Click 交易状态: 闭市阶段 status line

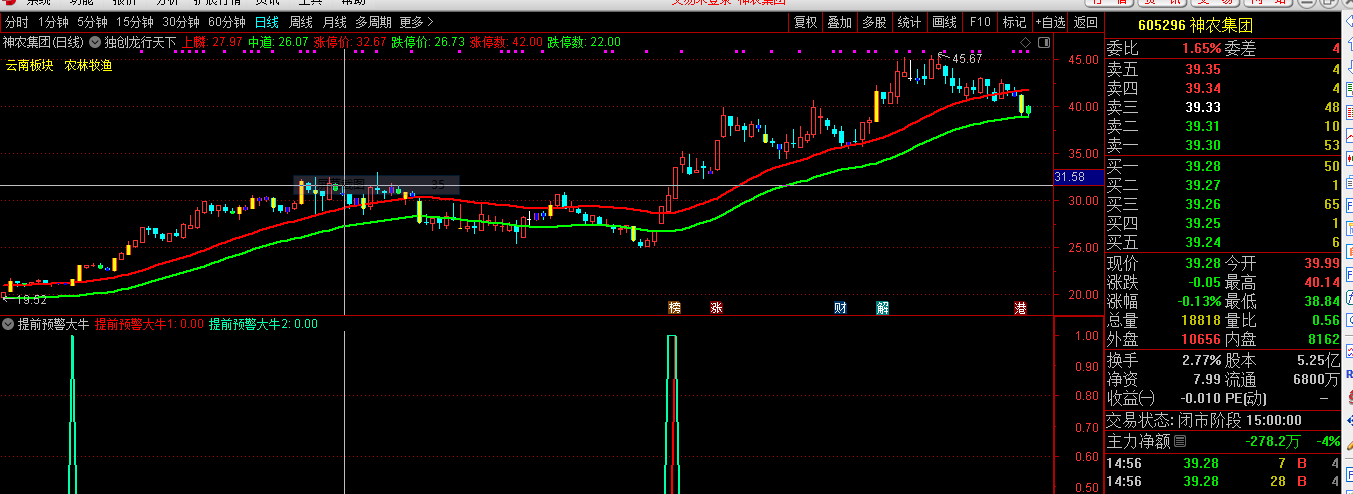(x=1204, y=421)
